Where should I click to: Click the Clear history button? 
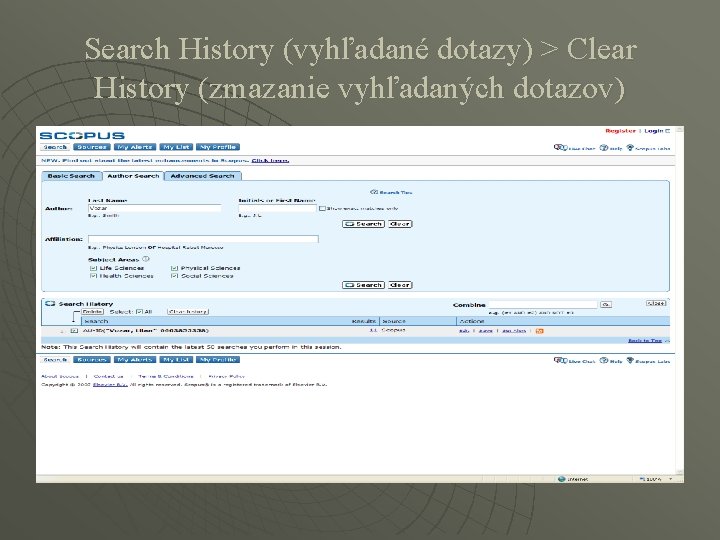coord(188,311)
